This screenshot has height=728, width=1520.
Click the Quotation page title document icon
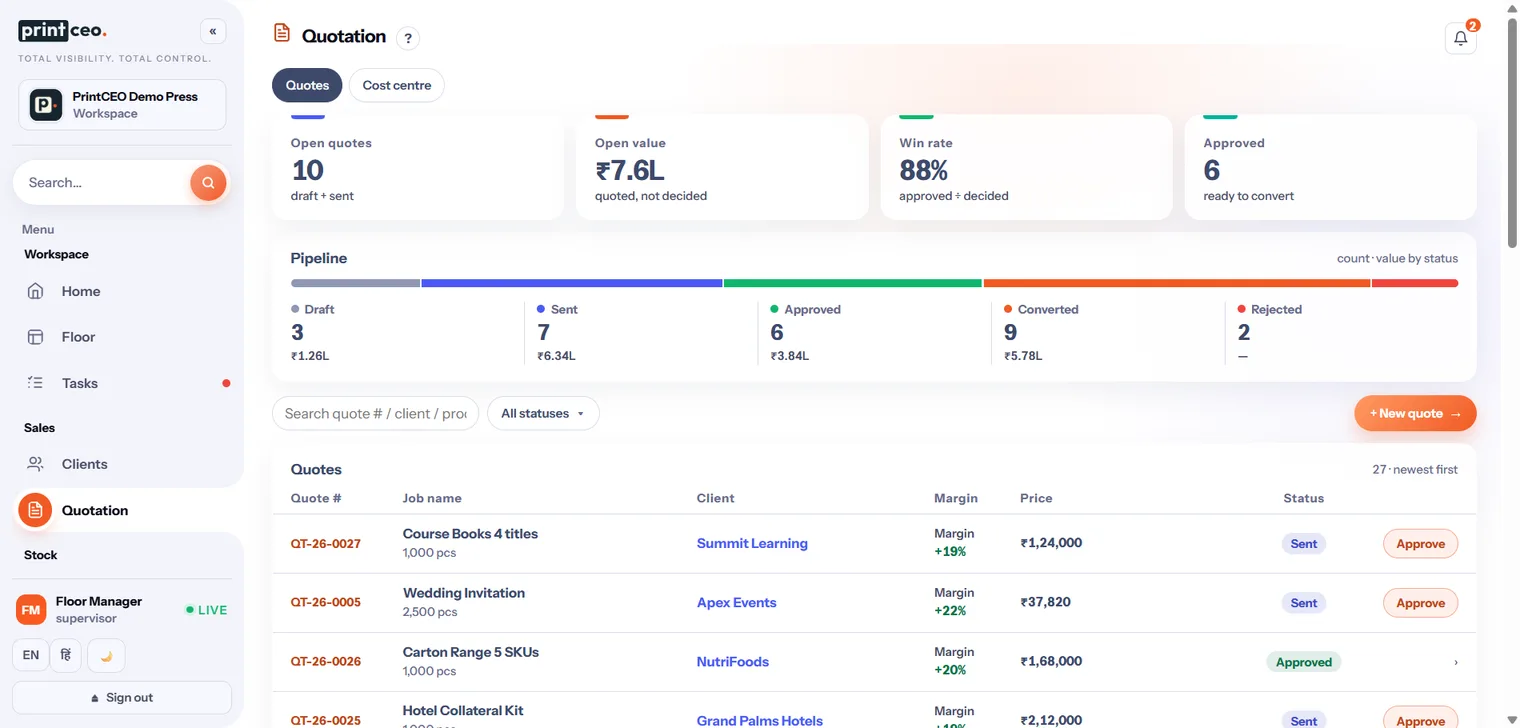[x=282, y=34]
